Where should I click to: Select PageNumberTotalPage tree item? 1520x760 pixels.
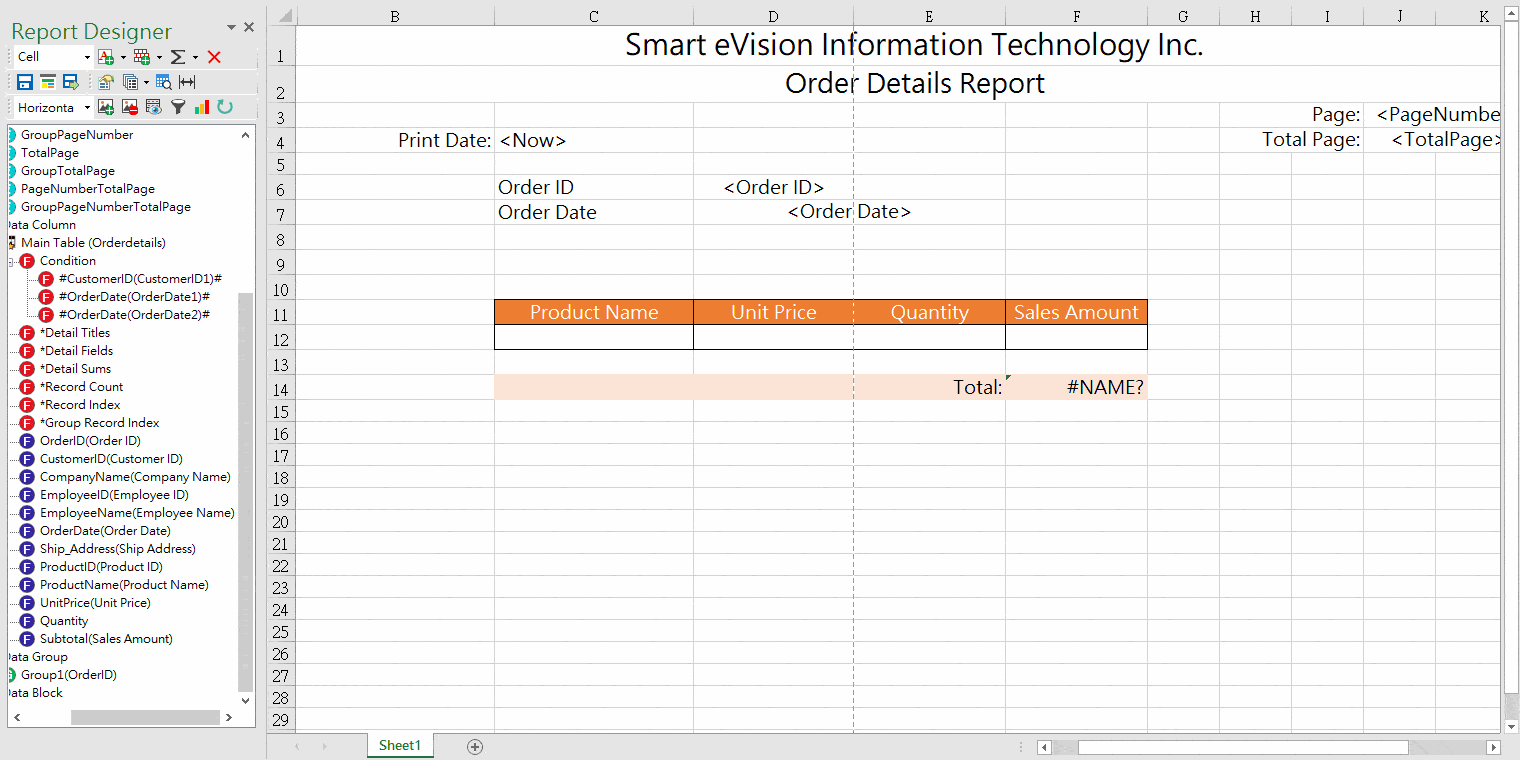[x=88, y=189]
